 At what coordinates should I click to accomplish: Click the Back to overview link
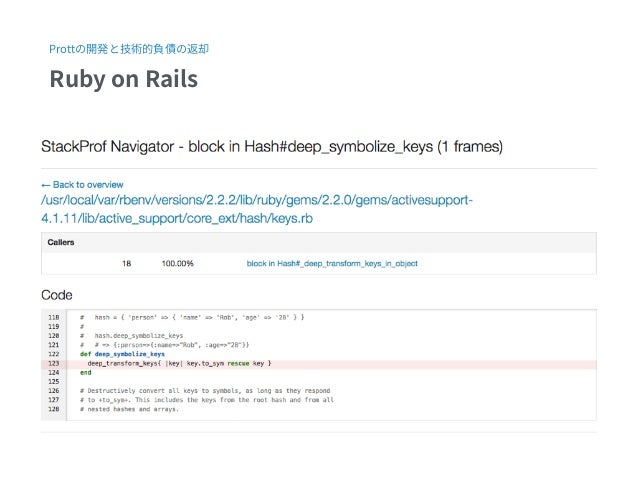pyautogui.click(x=82, y=185)
